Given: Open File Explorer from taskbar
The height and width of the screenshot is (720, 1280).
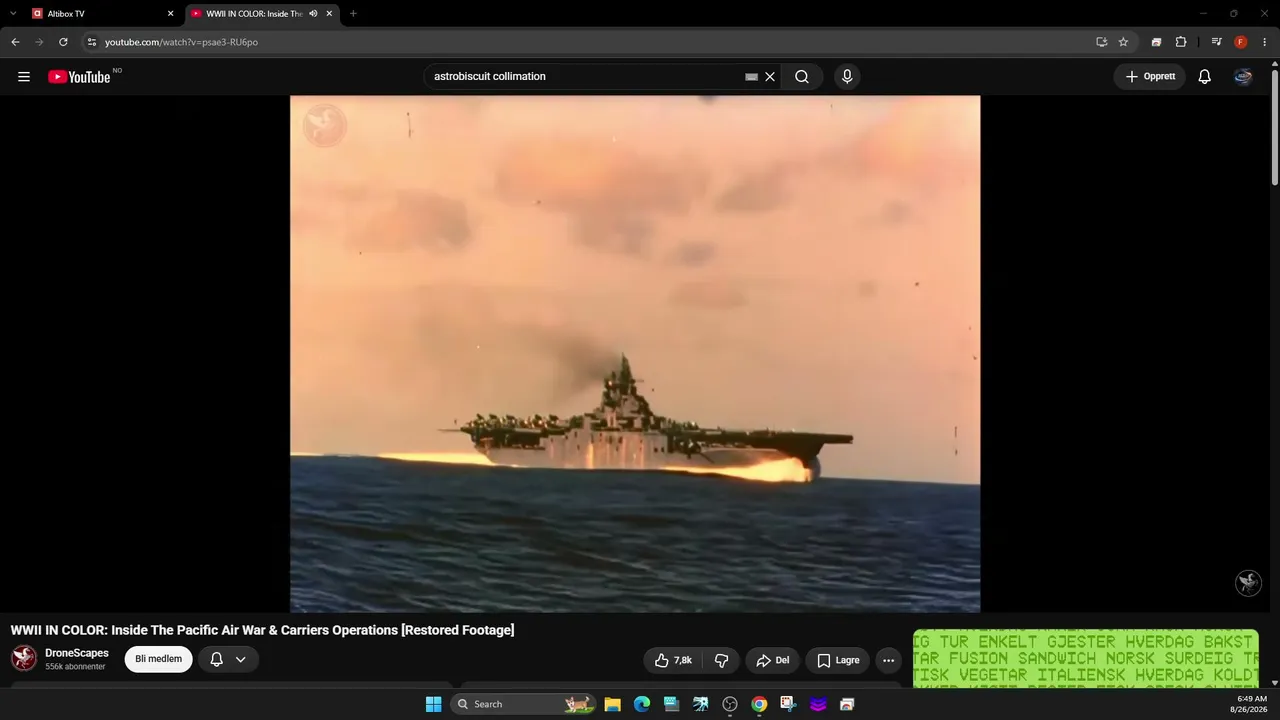Looking at the screenshot, I should tap(612, 704).
